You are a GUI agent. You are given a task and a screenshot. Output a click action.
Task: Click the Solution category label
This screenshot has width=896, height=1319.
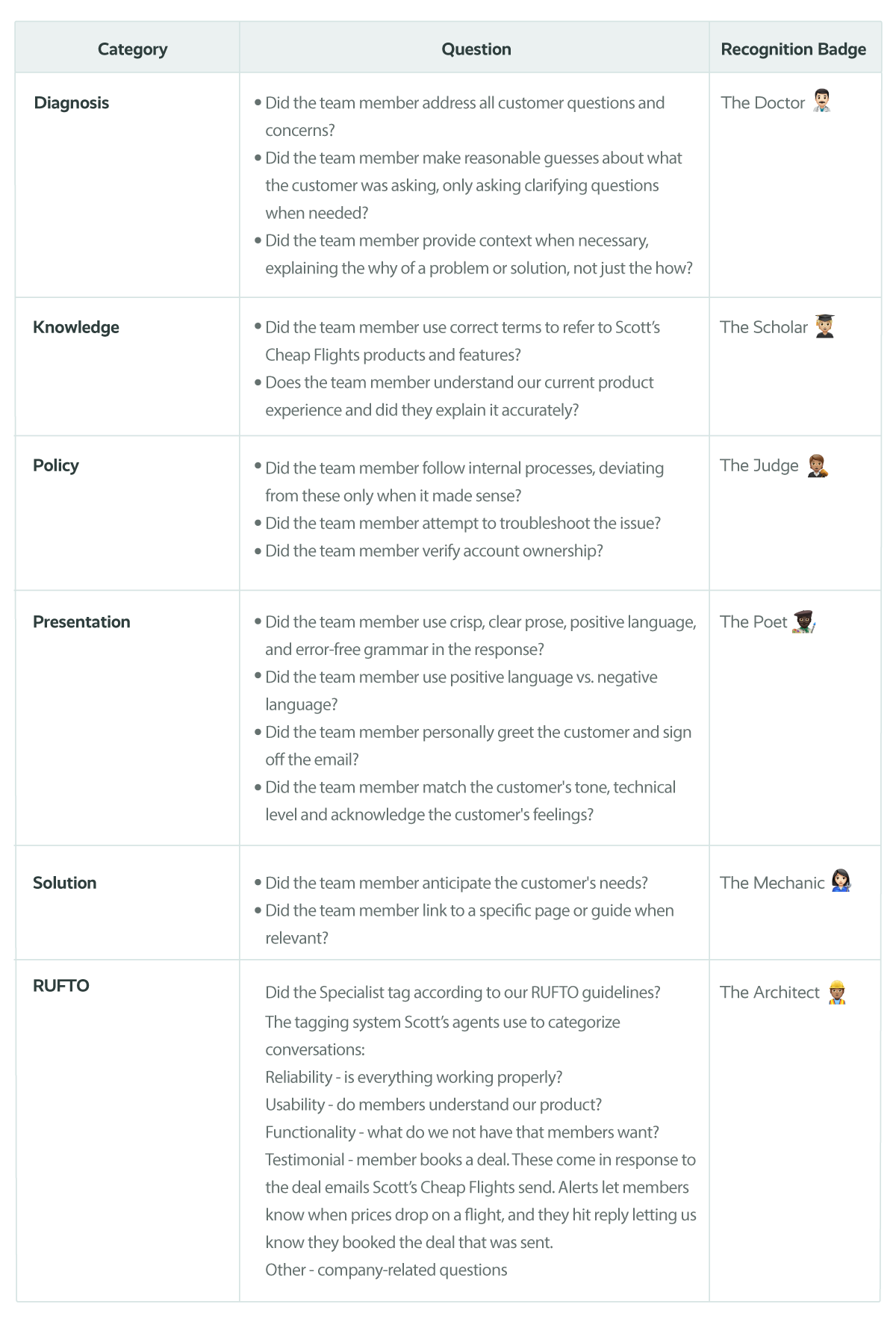tap(64, 883)
